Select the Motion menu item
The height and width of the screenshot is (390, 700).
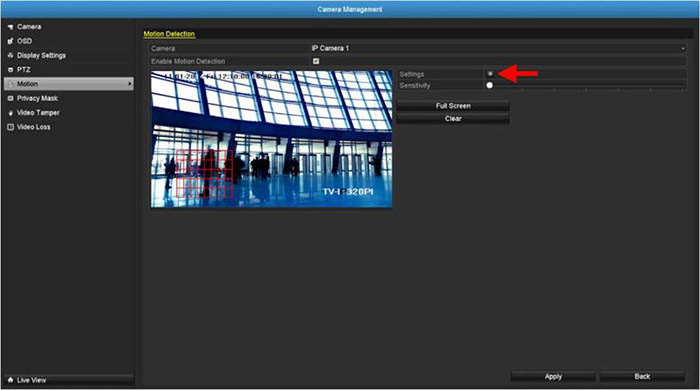tap(69, 84)
